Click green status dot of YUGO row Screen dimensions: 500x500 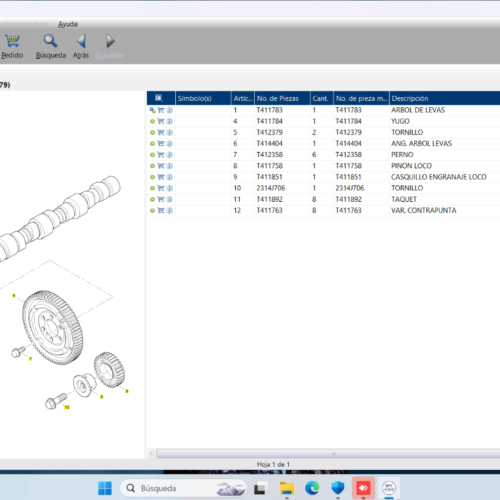click(x=152, y=121)
